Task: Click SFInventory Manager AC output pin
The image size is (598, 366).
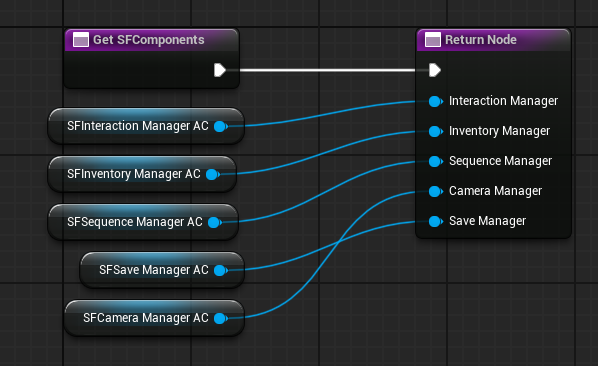Action: (x=213, y=175)
